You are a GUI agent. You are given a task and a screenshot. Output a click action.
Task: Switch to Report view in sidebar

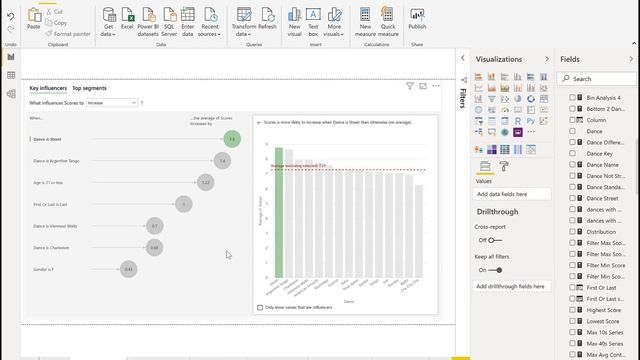(x=11, y=57)
